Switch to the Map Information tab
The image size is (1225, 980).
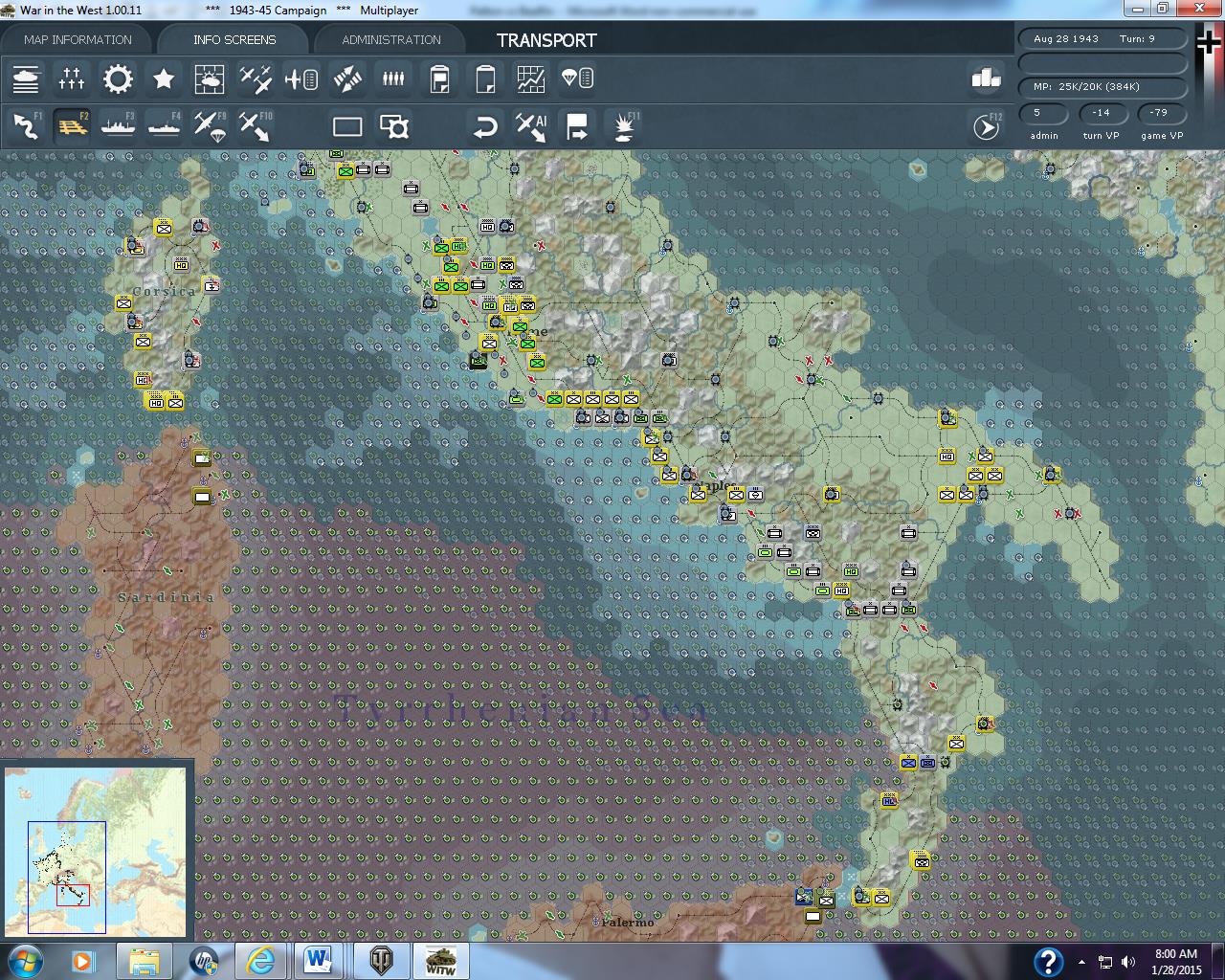78,39
